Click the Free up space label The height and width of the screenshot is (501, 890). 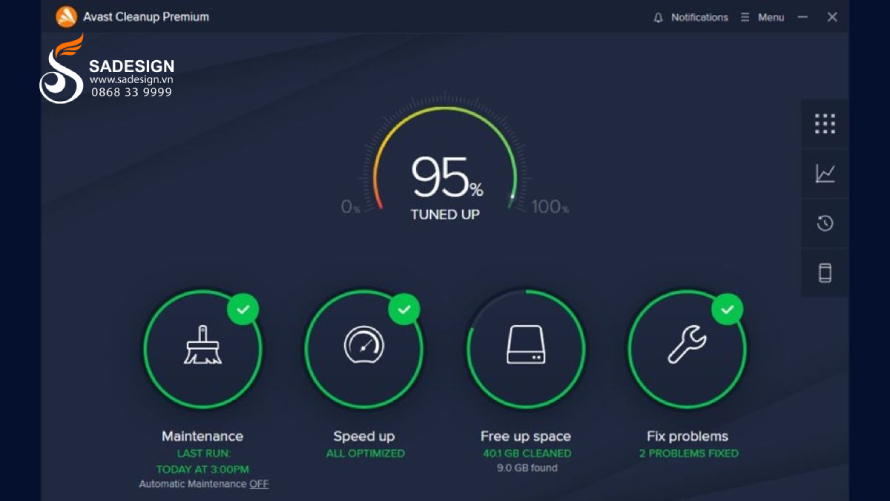click(526, 436)
